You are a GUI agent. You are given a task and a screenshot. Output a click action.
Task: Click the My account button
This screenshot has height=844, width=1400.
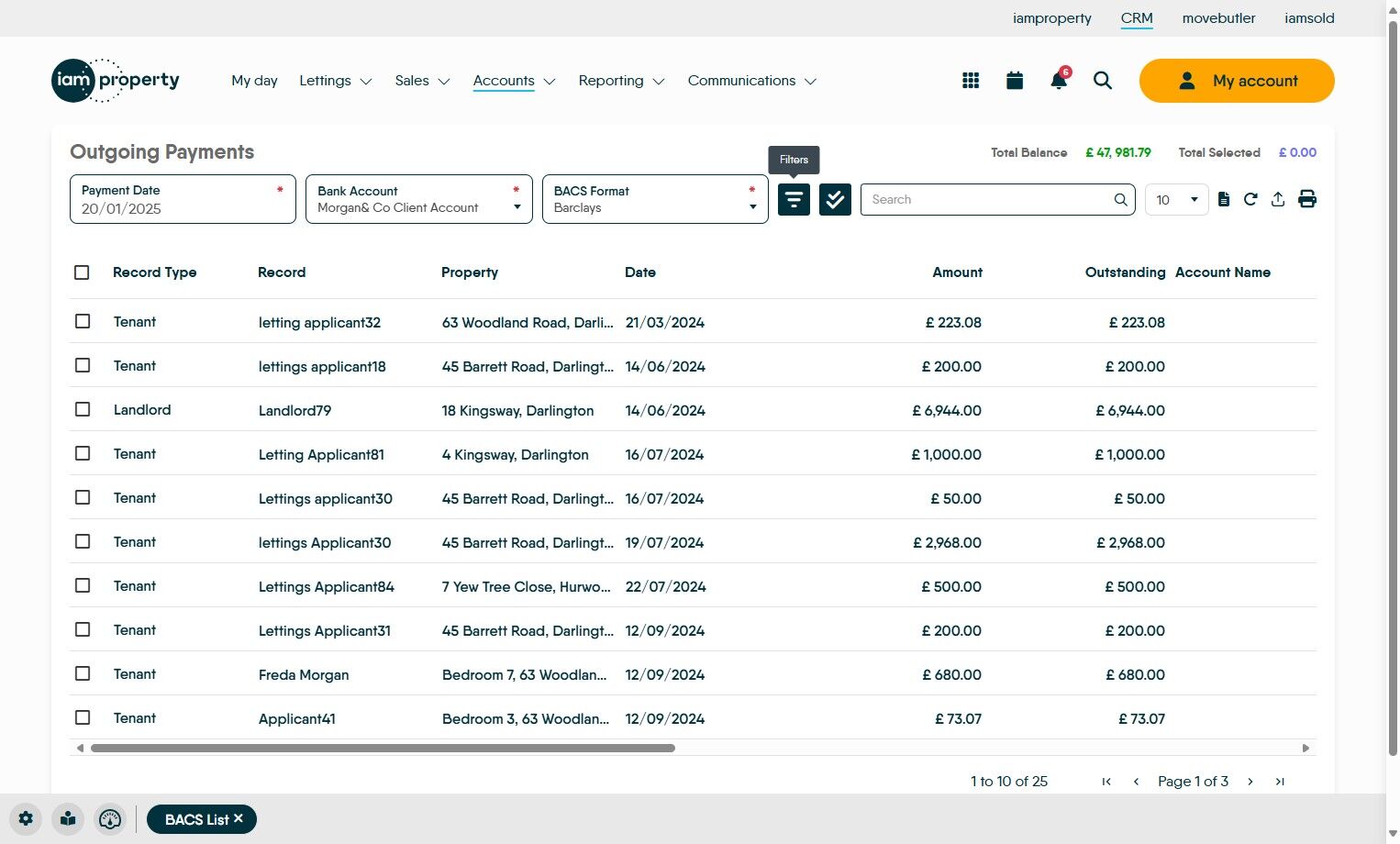coord(1236,81)
